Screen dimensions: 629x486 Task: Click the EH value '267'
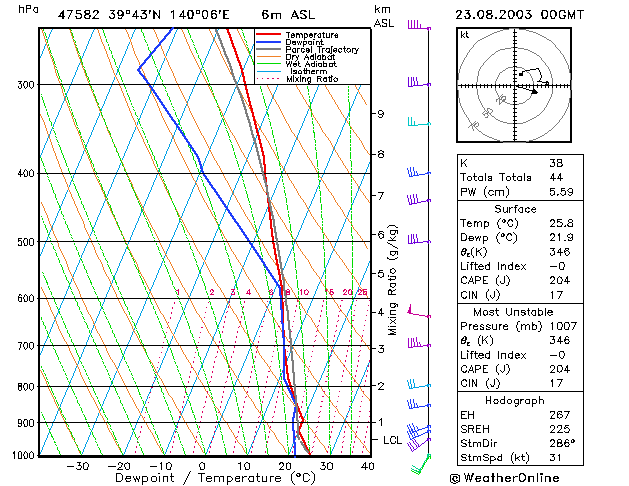point(560,415)
